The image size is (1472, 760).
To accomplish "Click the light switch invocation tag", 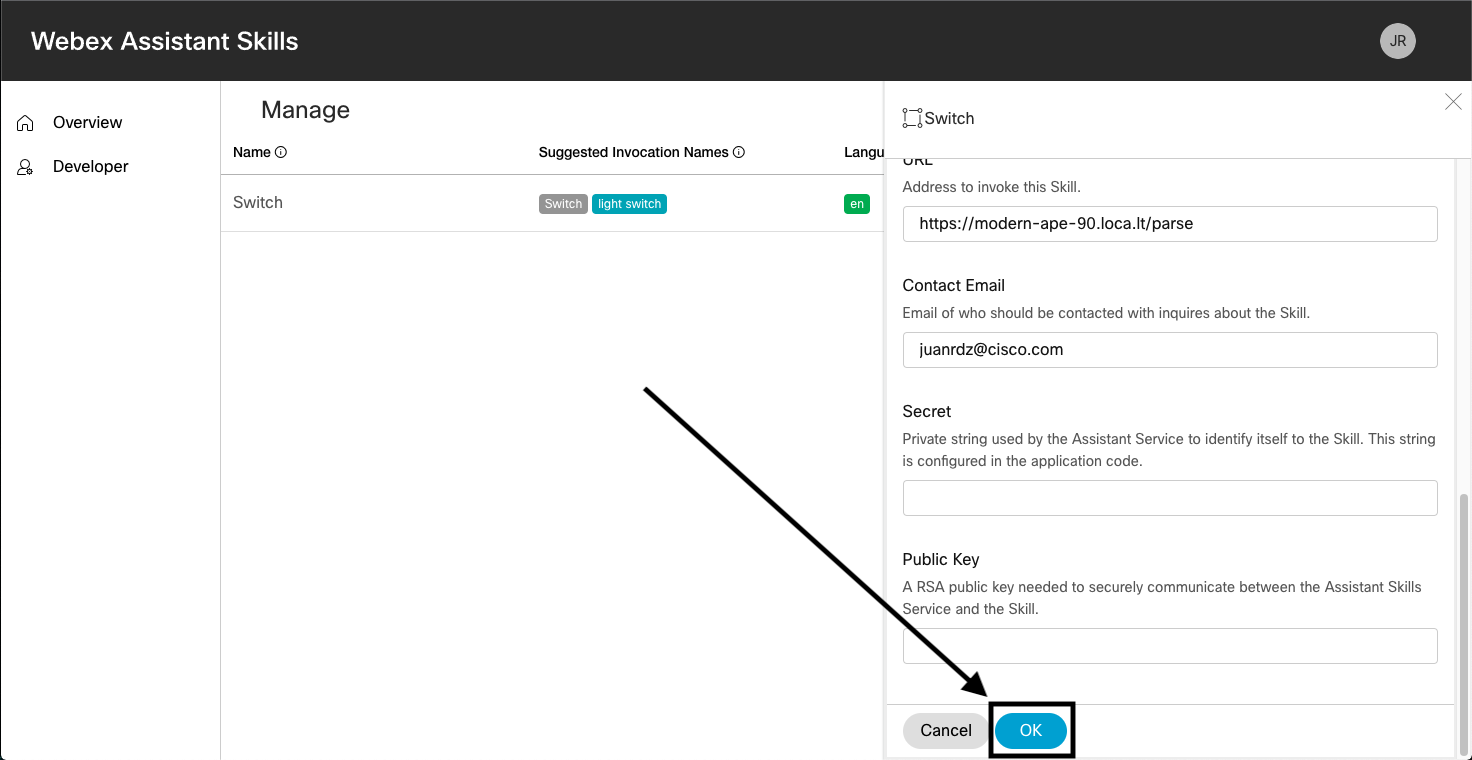I will click(629, 204).
